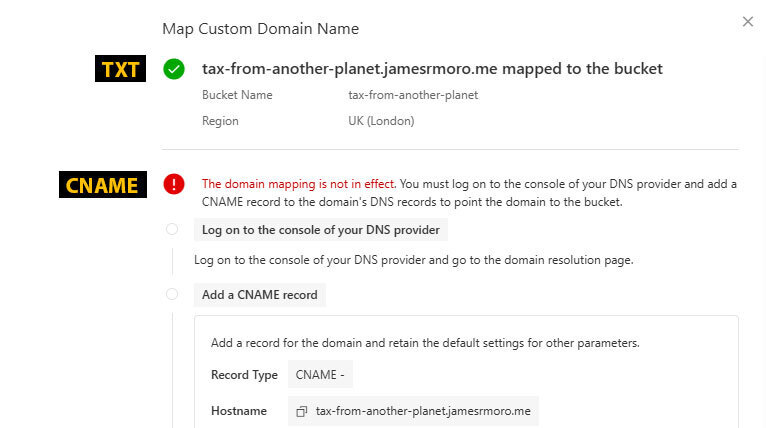The height and width of the screenshot is (428, 766).
Task: Click the Record Type label
Action: tap(244, 375)
